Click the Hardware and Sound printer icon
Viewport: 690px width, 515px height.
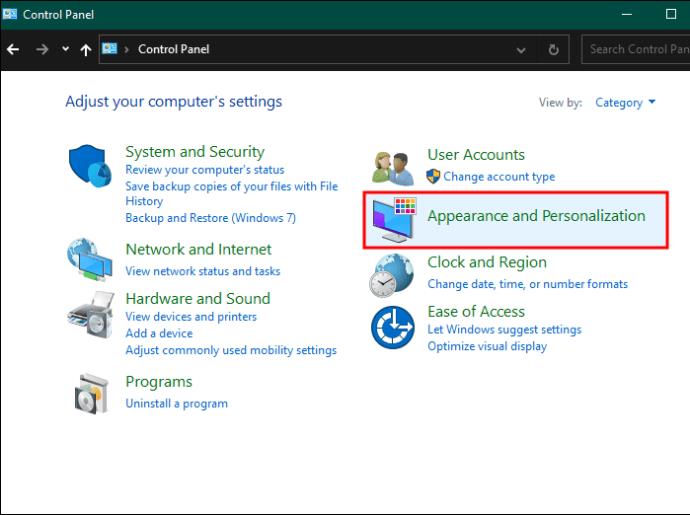[91, 315]
